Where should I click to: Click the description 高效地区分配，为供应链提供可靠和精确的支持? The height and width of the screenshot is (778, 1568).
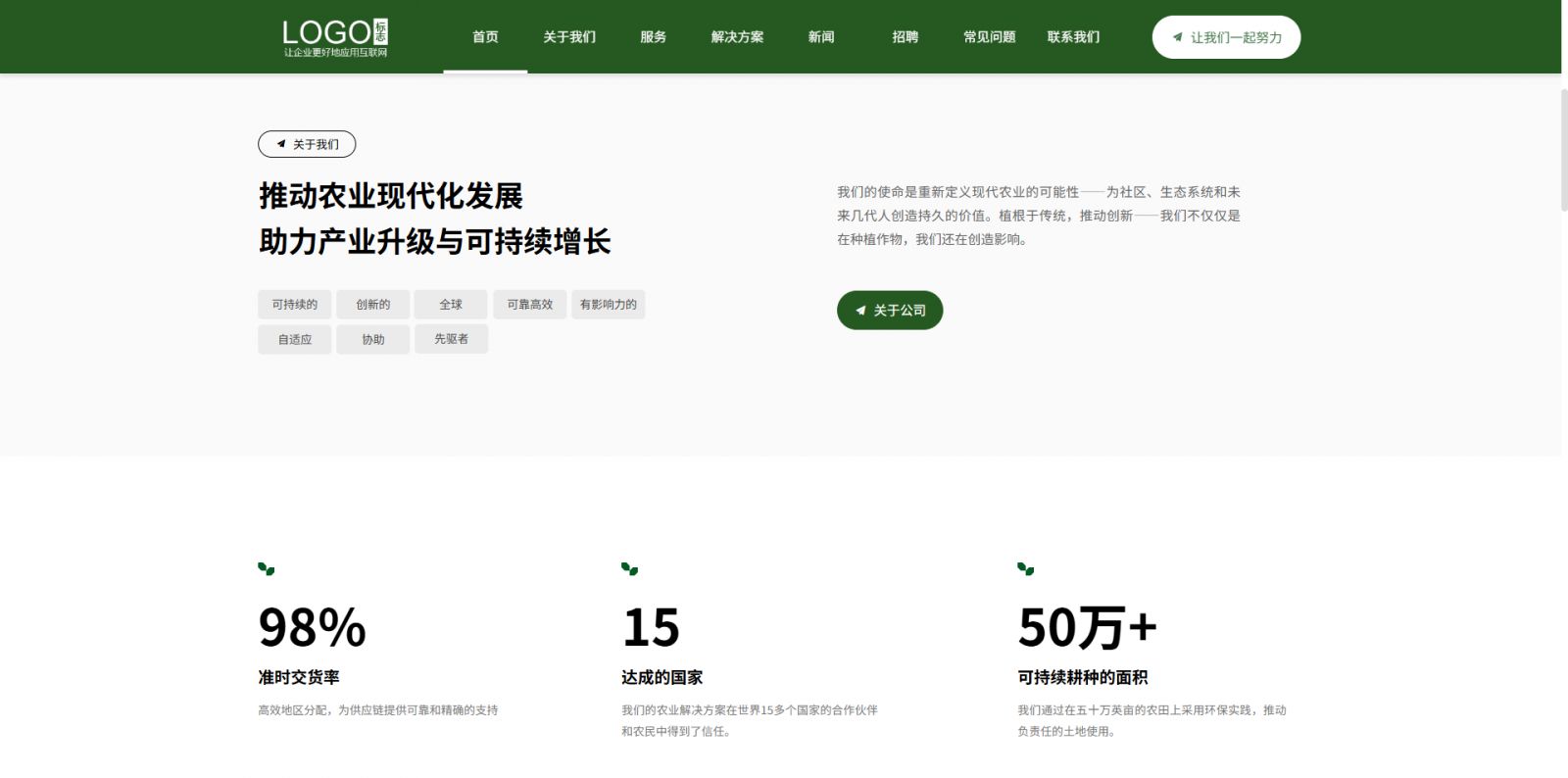(378, 710)
